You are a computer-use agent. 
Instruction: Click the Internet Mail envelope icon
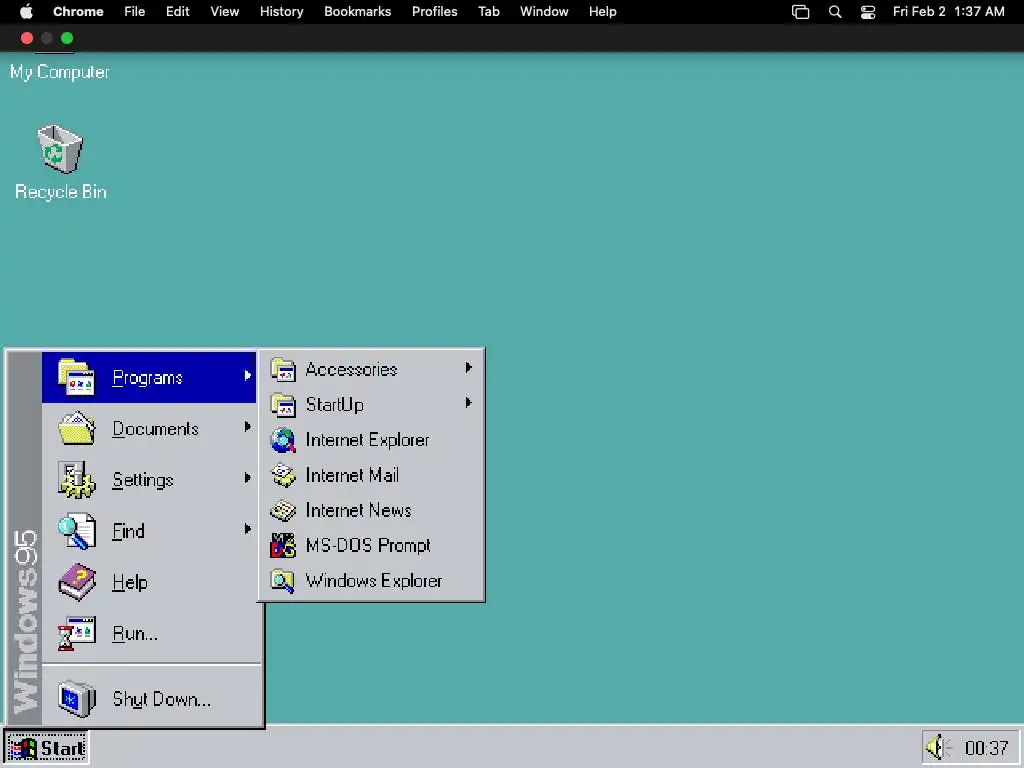click(x=283, y=475)
